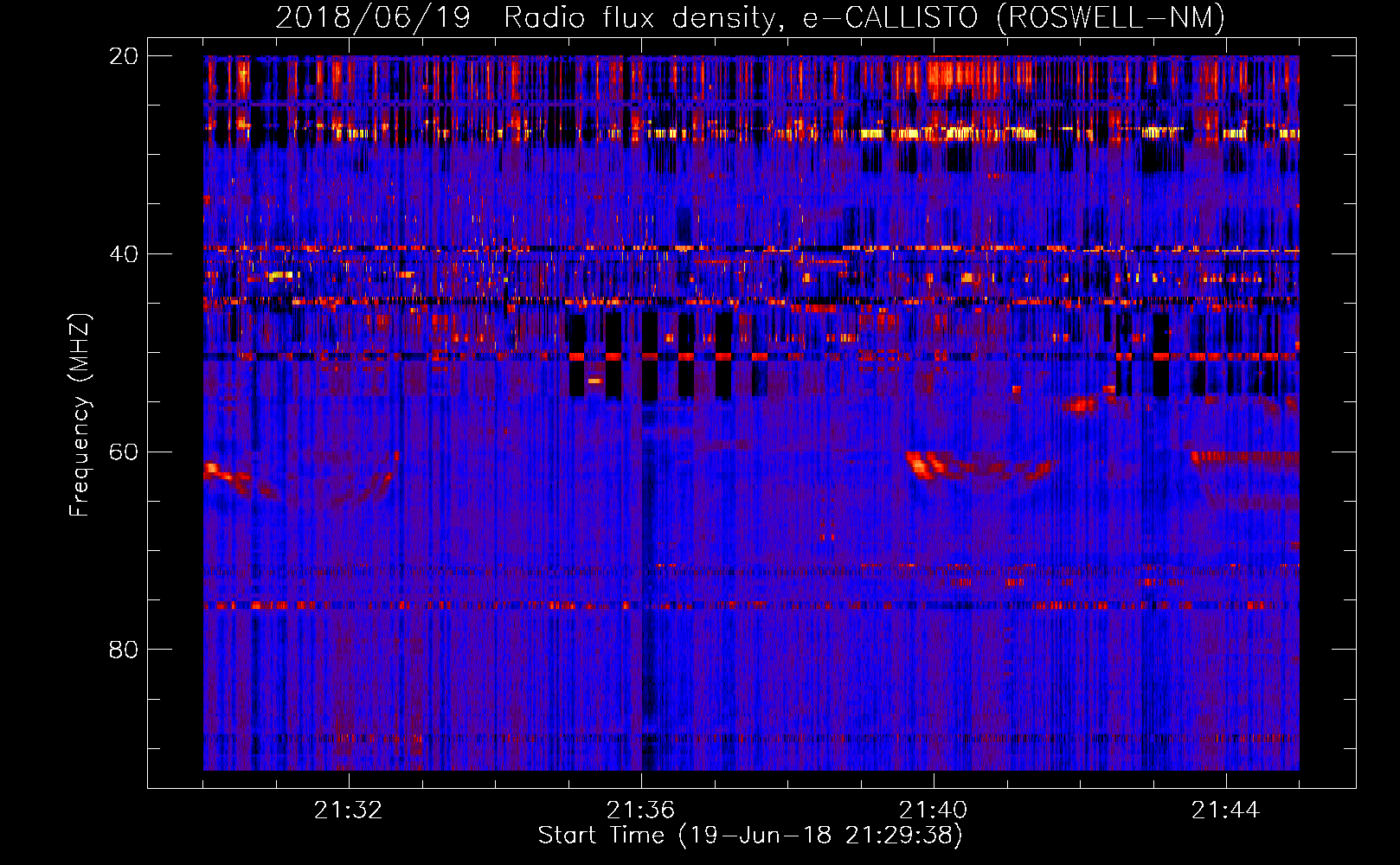Click the 21:32 time tick label

point(348,810)
